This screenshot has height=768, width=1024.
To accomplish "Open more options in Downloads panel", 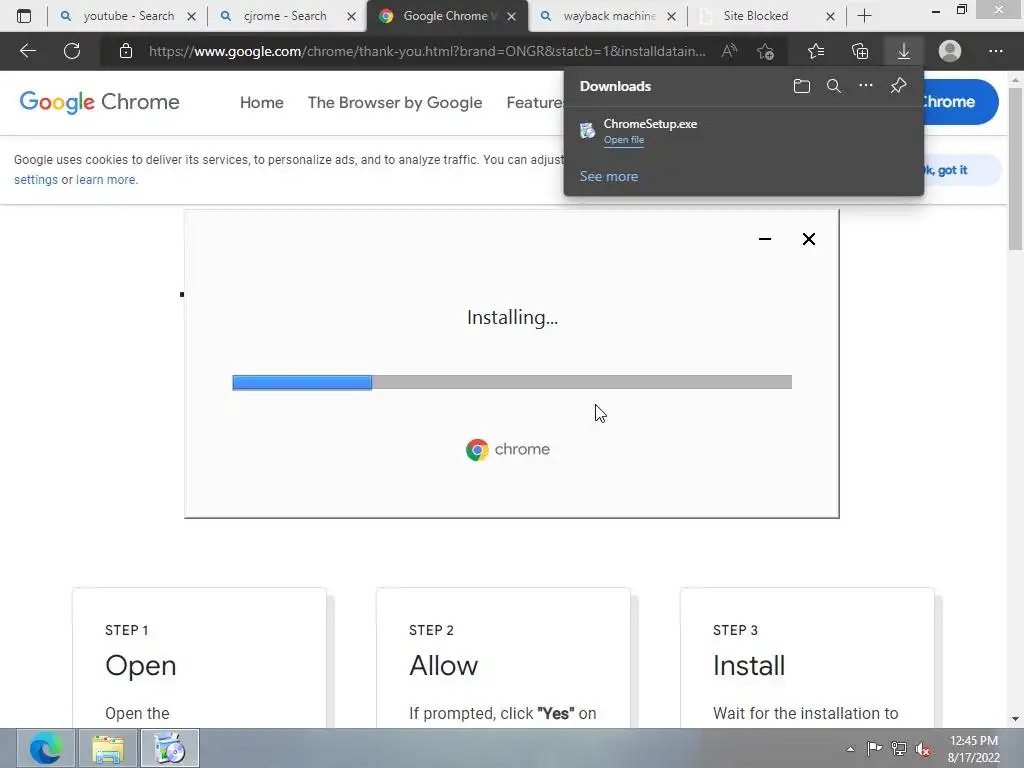I will (x=866, y=86).
